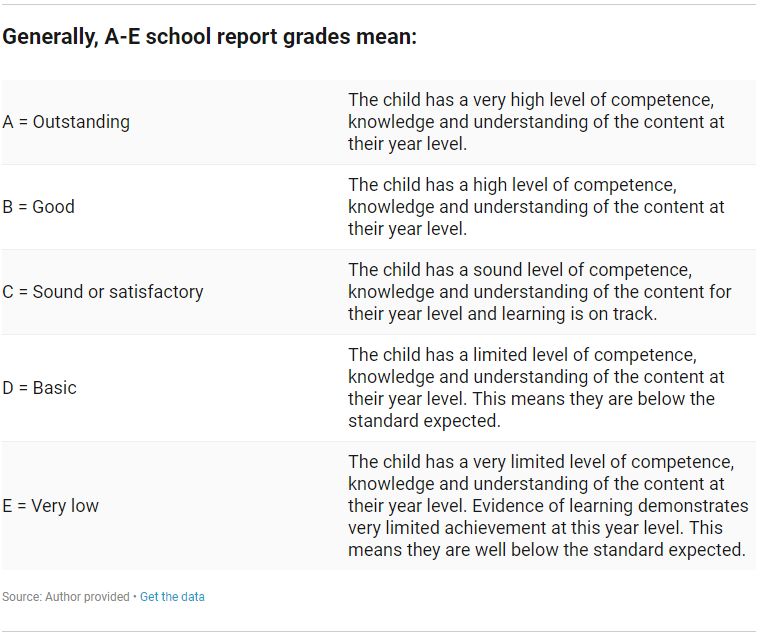Click the grade B 'high level of competence' description

[x=536, y=207]
